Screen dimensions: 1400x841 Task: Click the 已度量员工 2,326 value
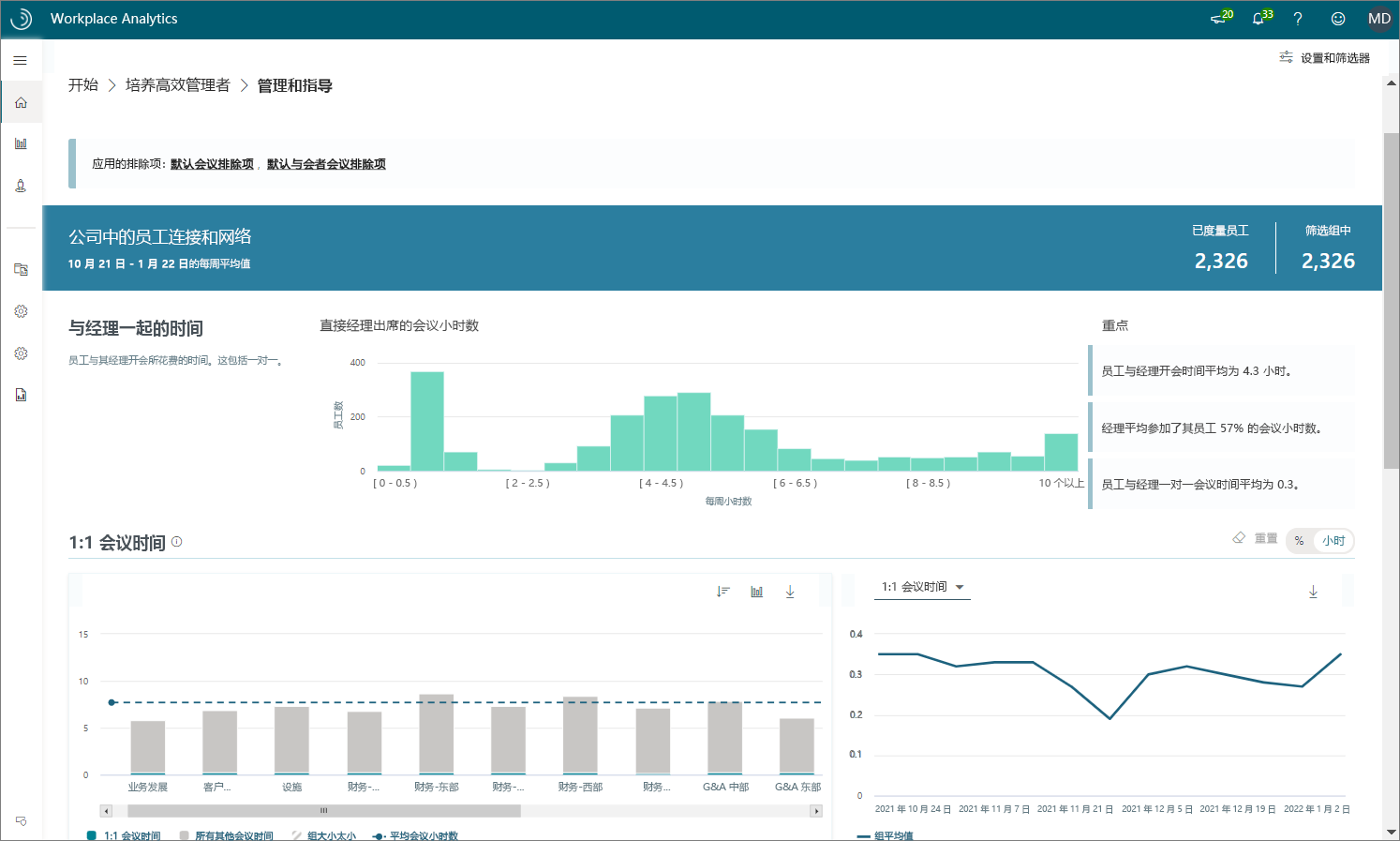[x=1221, y=262]
